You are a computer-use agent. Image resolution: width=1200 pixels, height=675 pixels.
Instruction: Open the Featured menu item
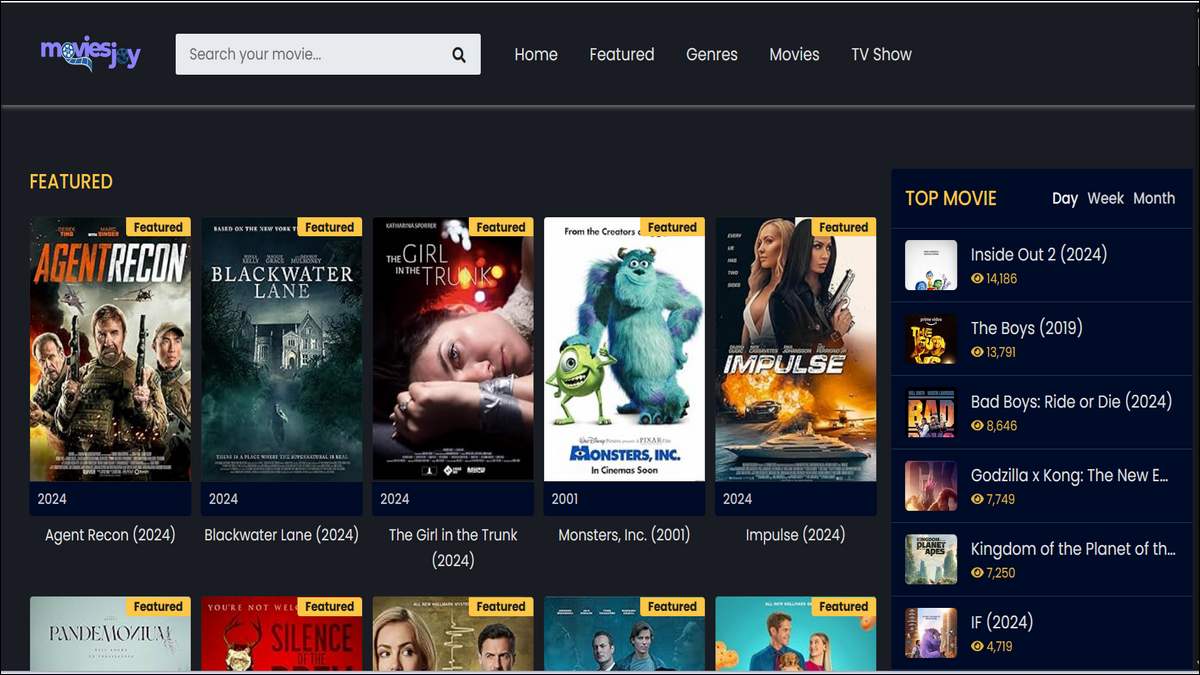(622, 54)
